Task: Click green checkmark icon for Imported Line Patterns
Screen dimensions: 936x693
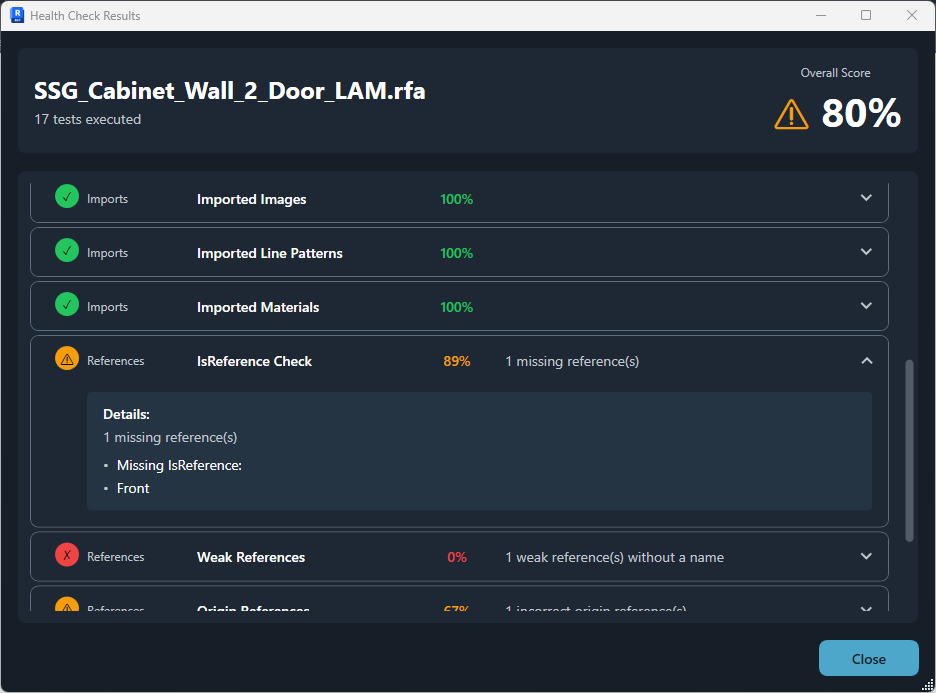Action: coord(67,251)
